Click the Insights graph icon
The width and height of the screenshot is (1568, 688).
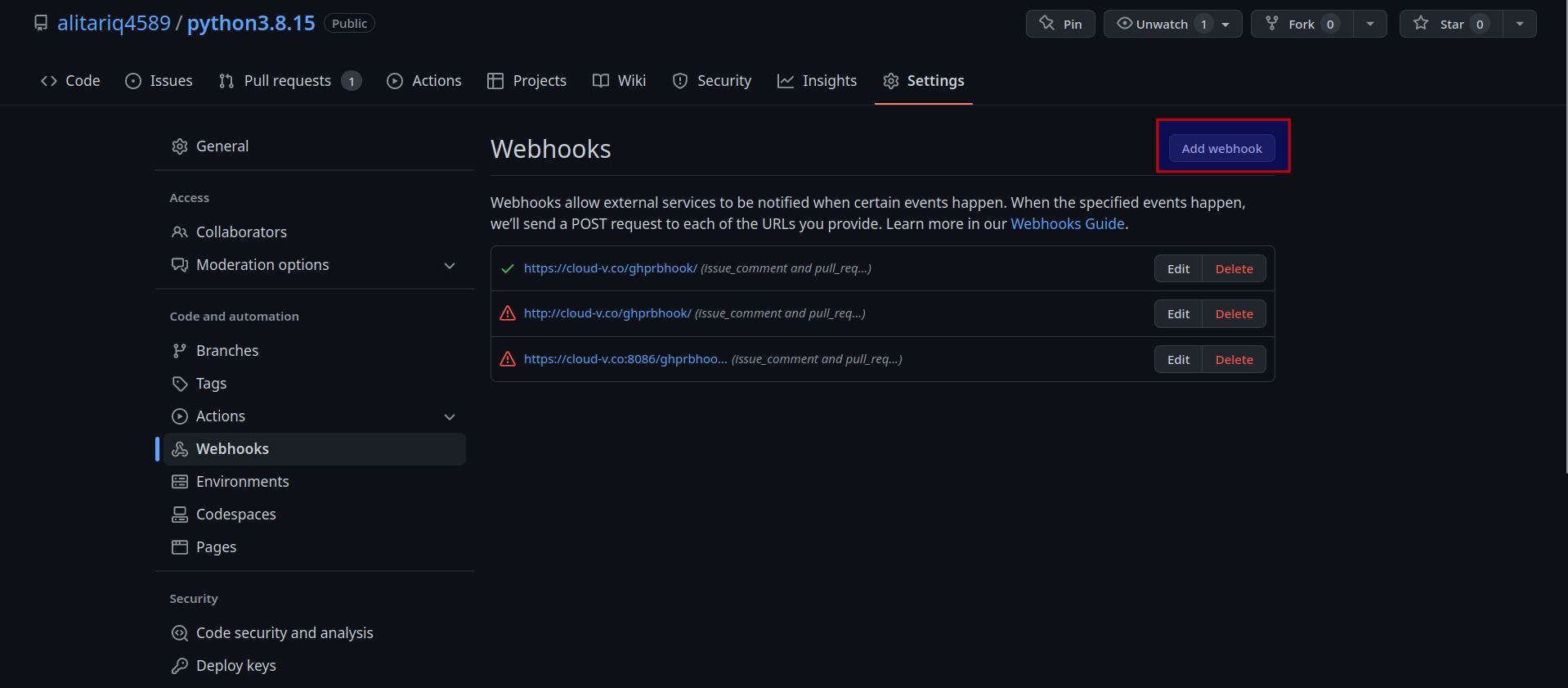786,81
